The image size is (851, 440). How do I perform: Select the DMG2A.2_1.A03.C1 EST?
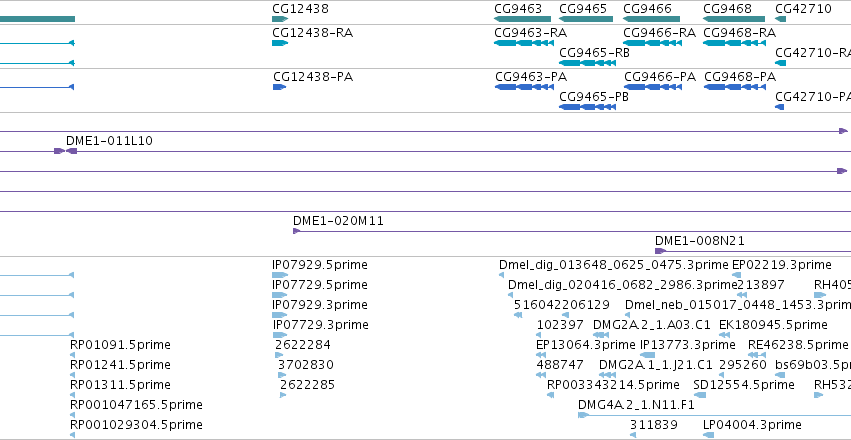coord(601,335)
